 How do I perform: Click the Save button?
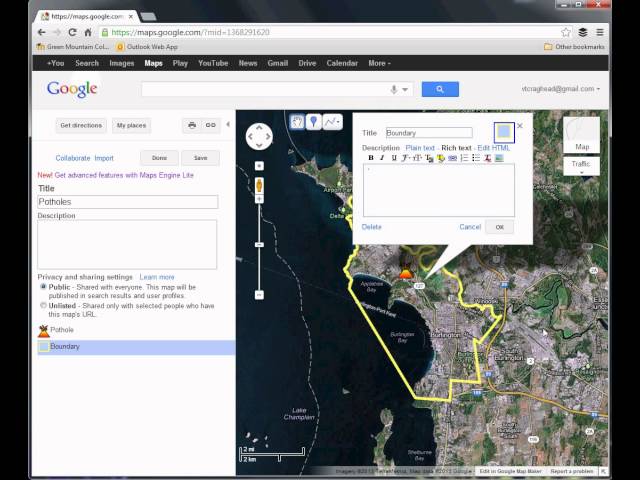200,158
